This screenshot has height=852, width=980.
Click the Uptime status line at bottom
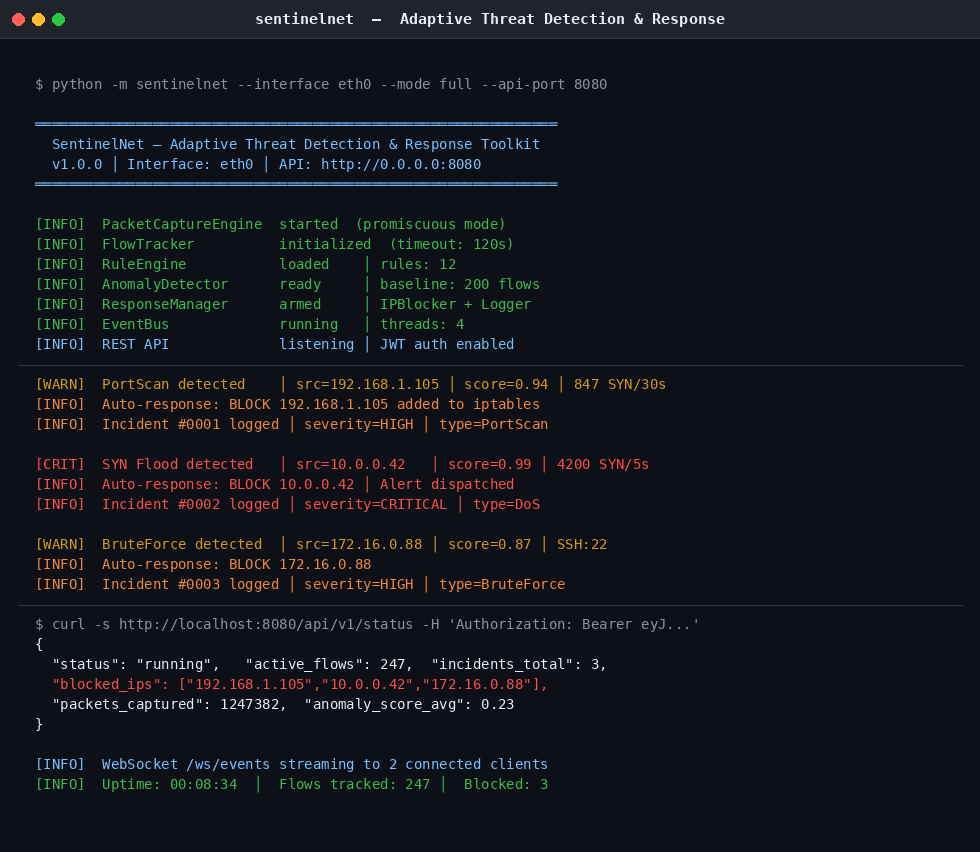(291, 784)
